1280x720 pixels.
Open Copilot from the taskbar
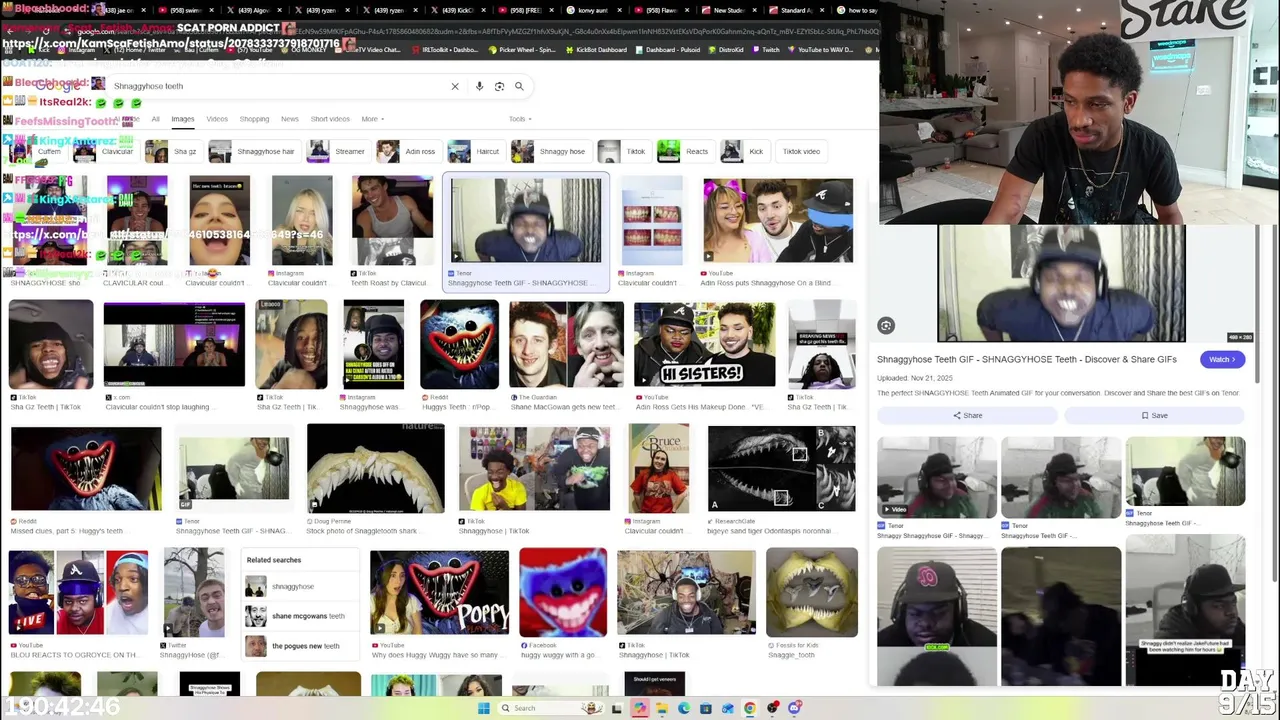[639, 708]
